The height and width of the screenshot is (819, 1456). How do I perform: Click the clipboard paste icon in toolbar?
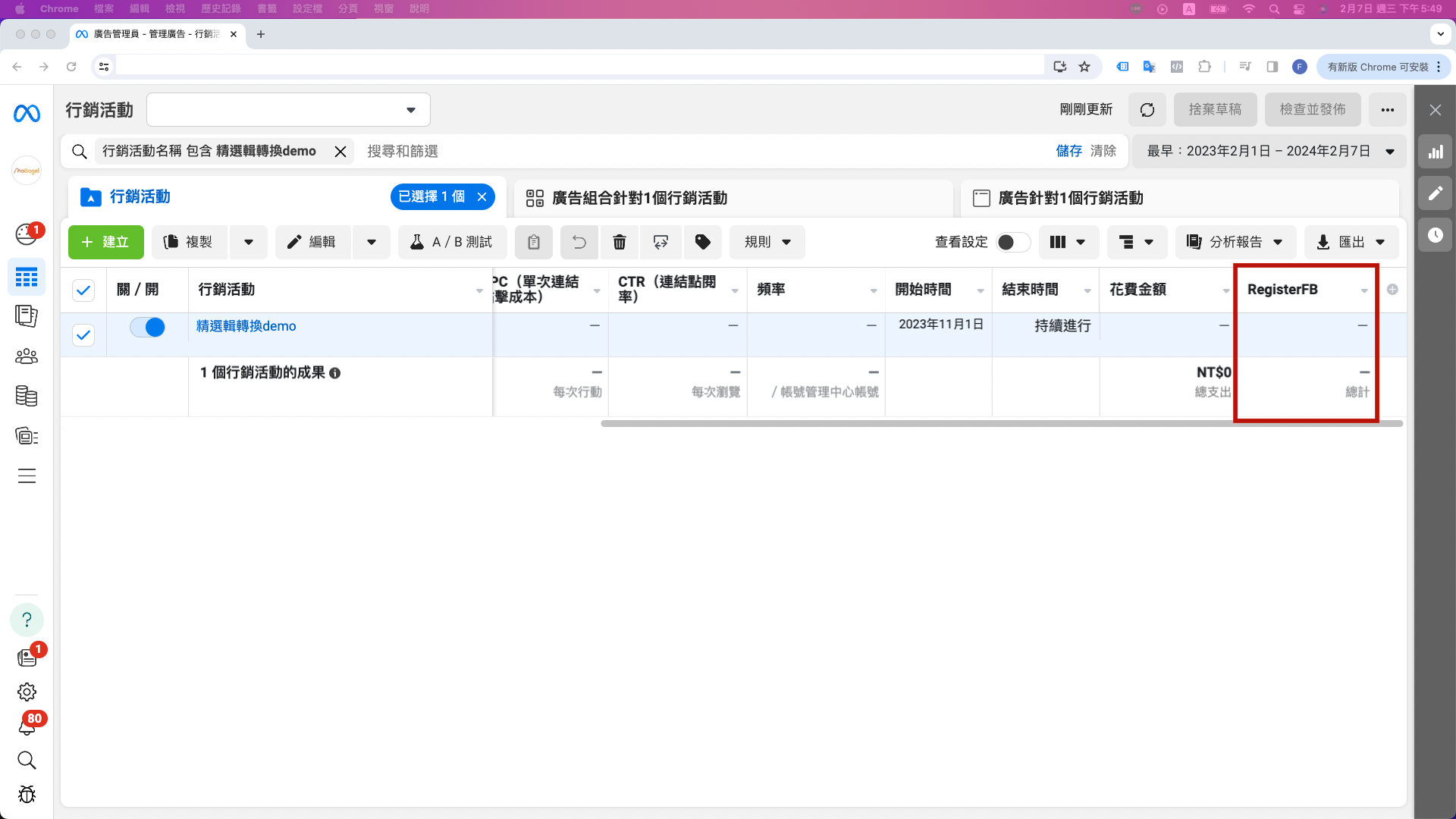[x=534, y=242]
